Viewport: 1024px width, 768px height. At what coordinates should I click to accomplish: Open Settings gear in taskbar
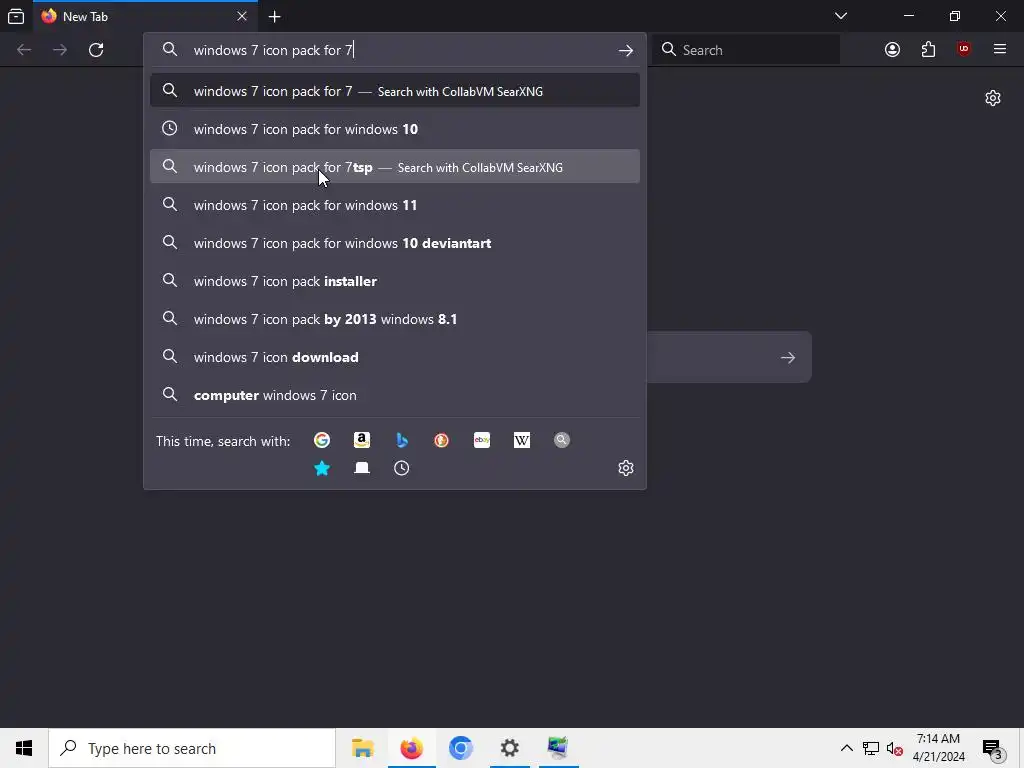(x=509, y=748)
